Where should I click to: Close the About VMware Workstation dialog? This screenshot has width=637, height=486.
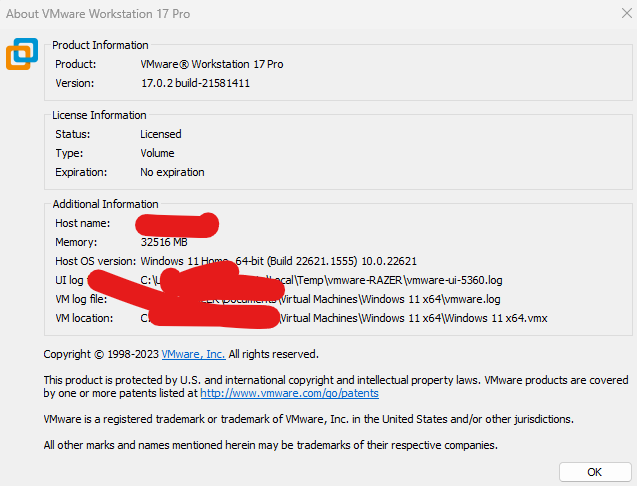pos(627,13)
